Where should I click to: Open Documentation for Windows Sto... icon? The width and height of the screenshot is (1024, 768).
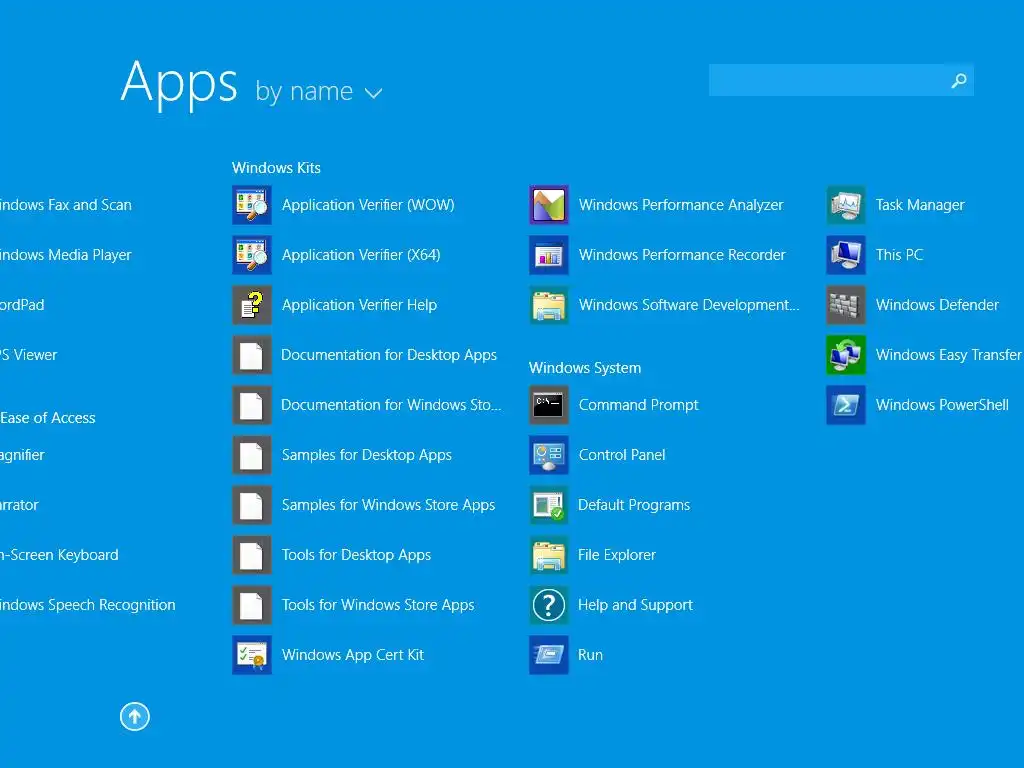coord(251,405)
